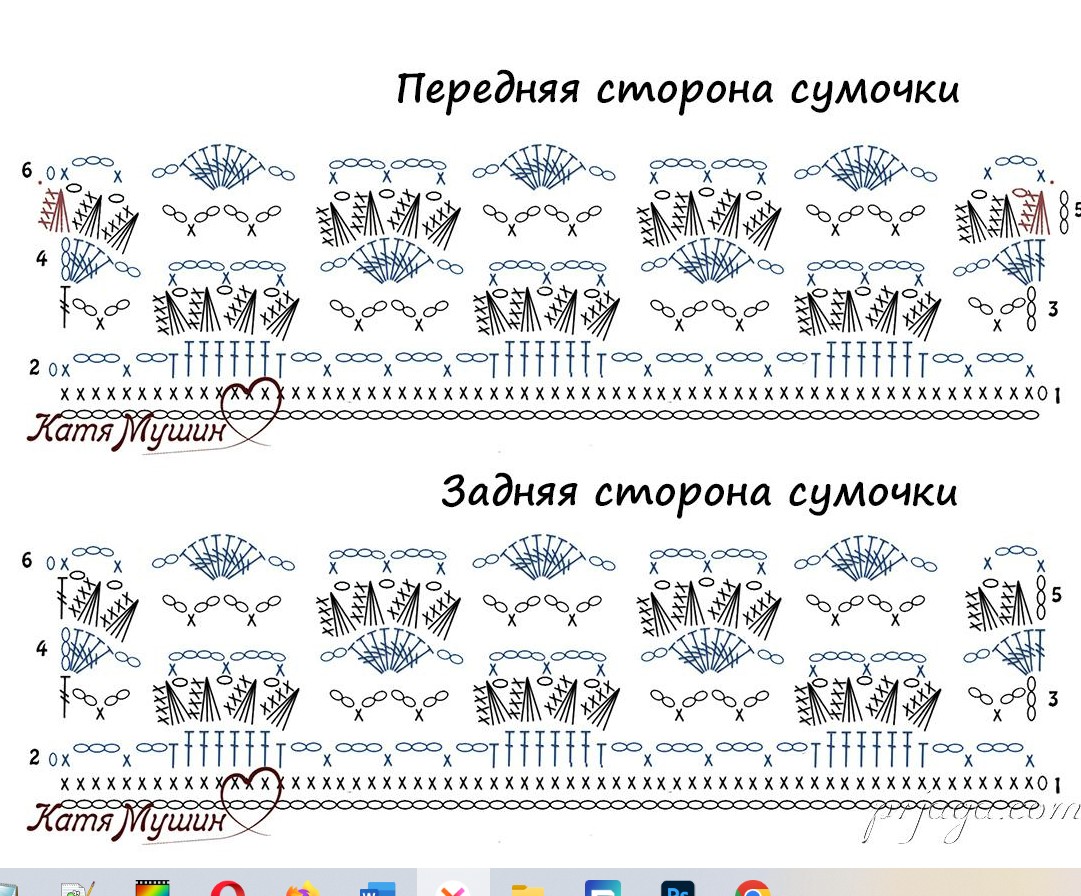The width and height of the screenshot is (1081, 896).
Task: Open the notepad with pencil taskbar icon
Action: click(77, 888)
